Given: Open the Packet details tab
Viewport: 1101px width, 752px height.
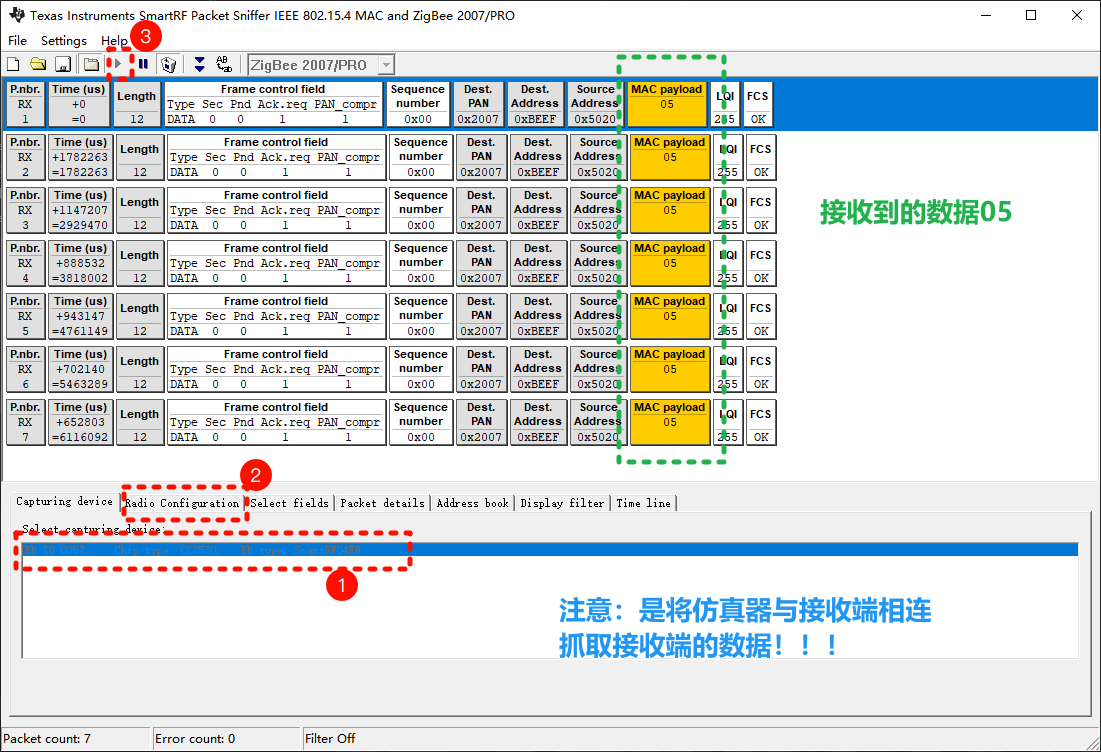Looking at the screenshot, I should pos(383,503).
